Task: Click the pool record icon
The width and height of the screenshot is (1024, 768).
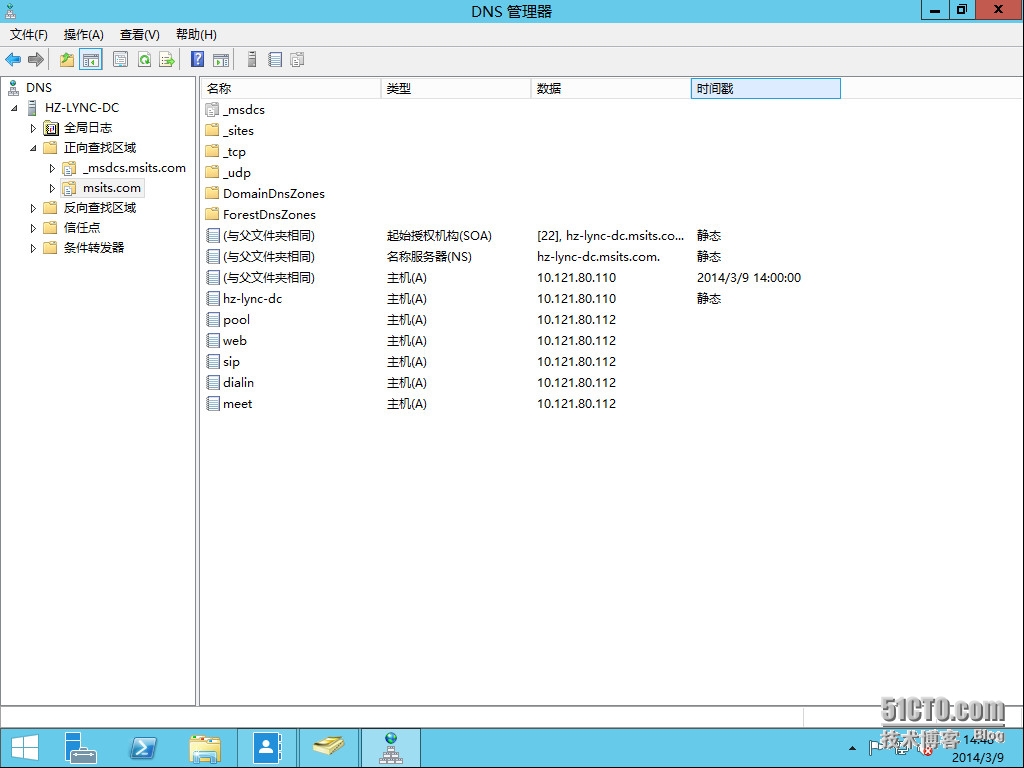Action: [213, 319]
